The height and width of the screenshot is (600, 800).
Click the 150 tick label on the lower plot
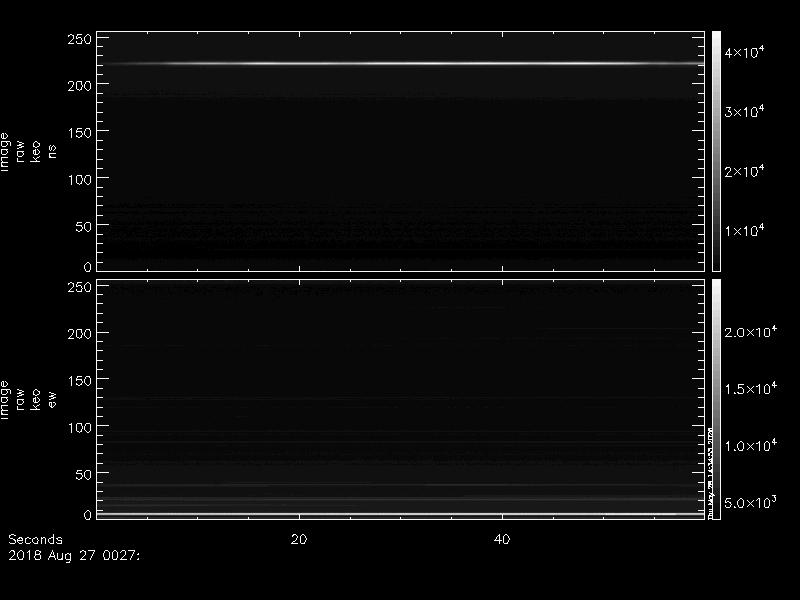(x=80, y=380)
